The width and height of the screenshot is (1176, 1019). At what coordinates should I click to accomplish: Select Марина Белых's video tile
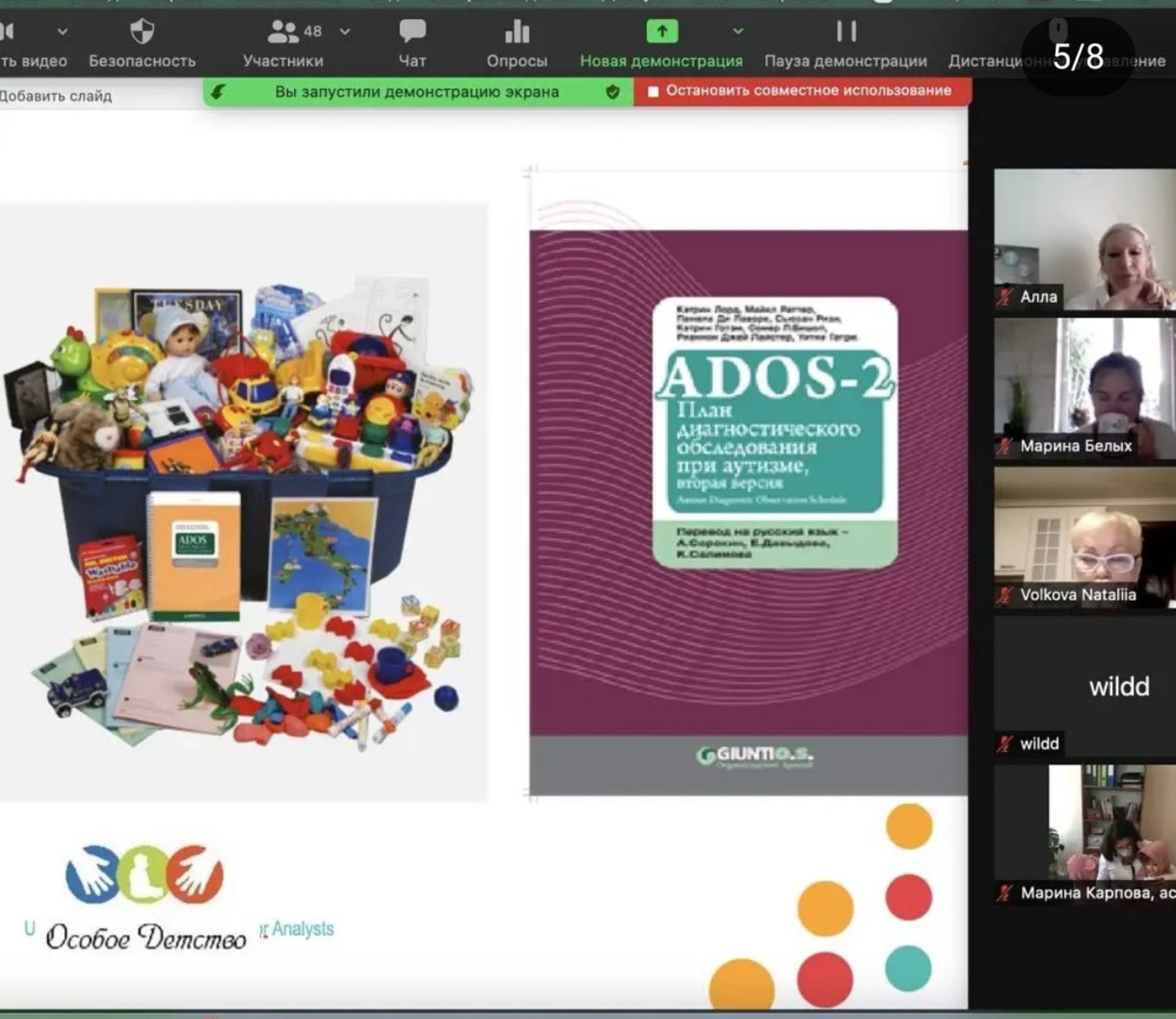[x=1085, y=389]
